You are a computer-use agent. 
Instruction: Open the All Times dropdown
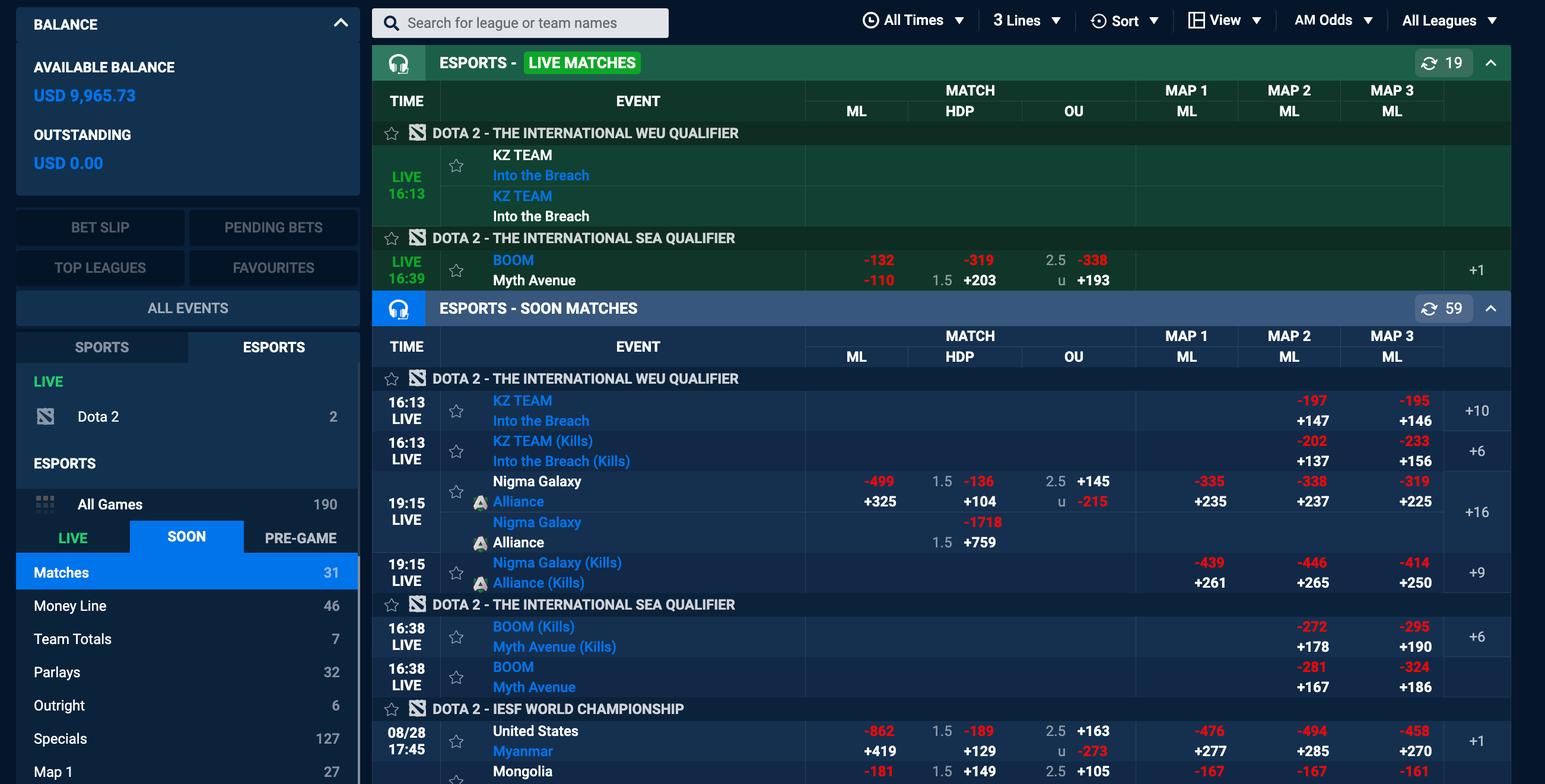coord(914,20)
